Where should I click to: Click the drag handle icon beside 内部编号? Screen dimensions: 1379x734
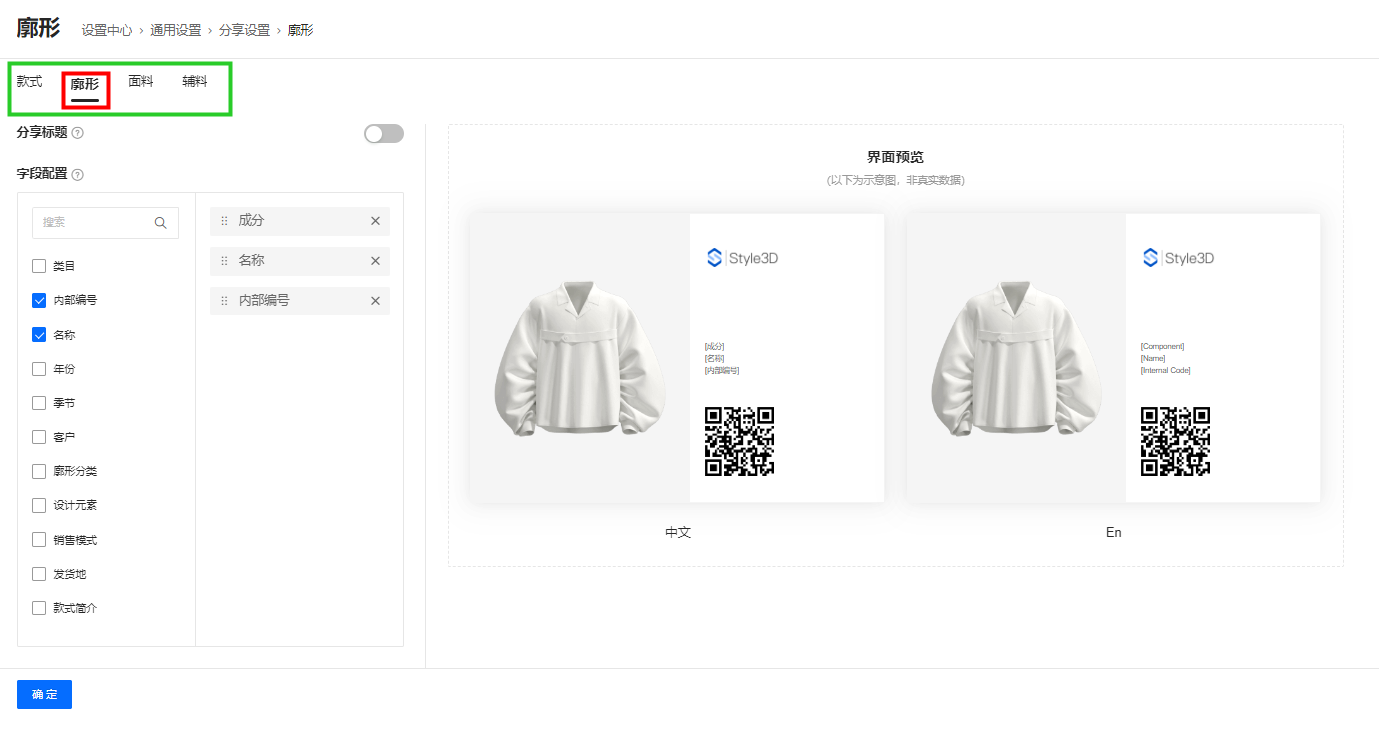click(x=224, y=301)
